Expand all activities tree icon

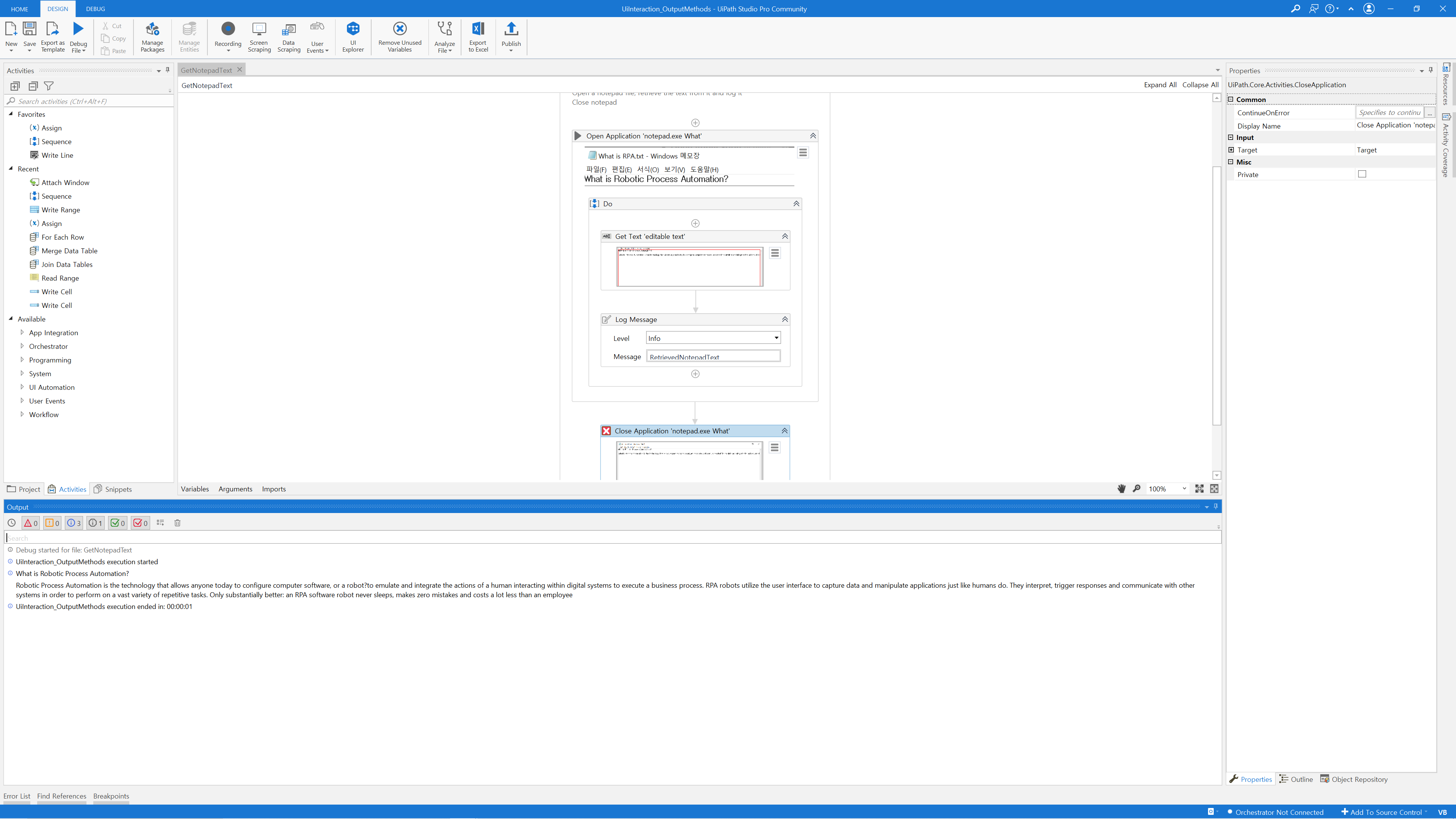pyautogui.click(x=15, y=86)
